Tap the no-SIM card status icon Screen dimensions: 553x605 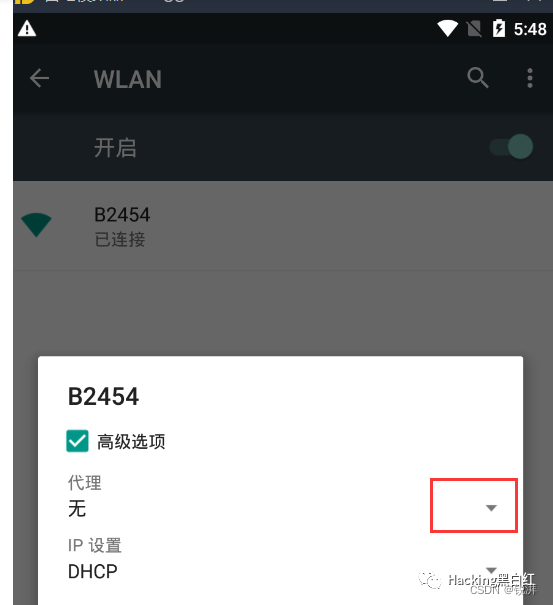pos(474,29)
